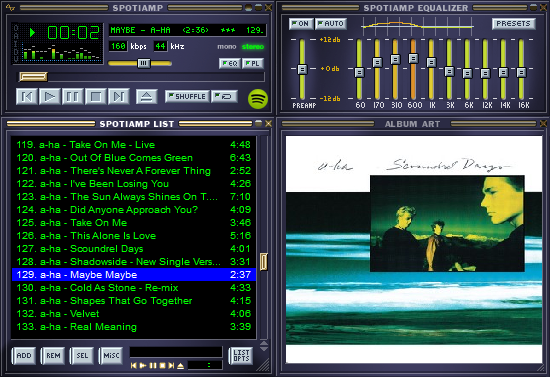Click mini pause button in playlist window
The width and height of the screenshot is (550, 377).
pyautogui.click(x=153, y=366)
